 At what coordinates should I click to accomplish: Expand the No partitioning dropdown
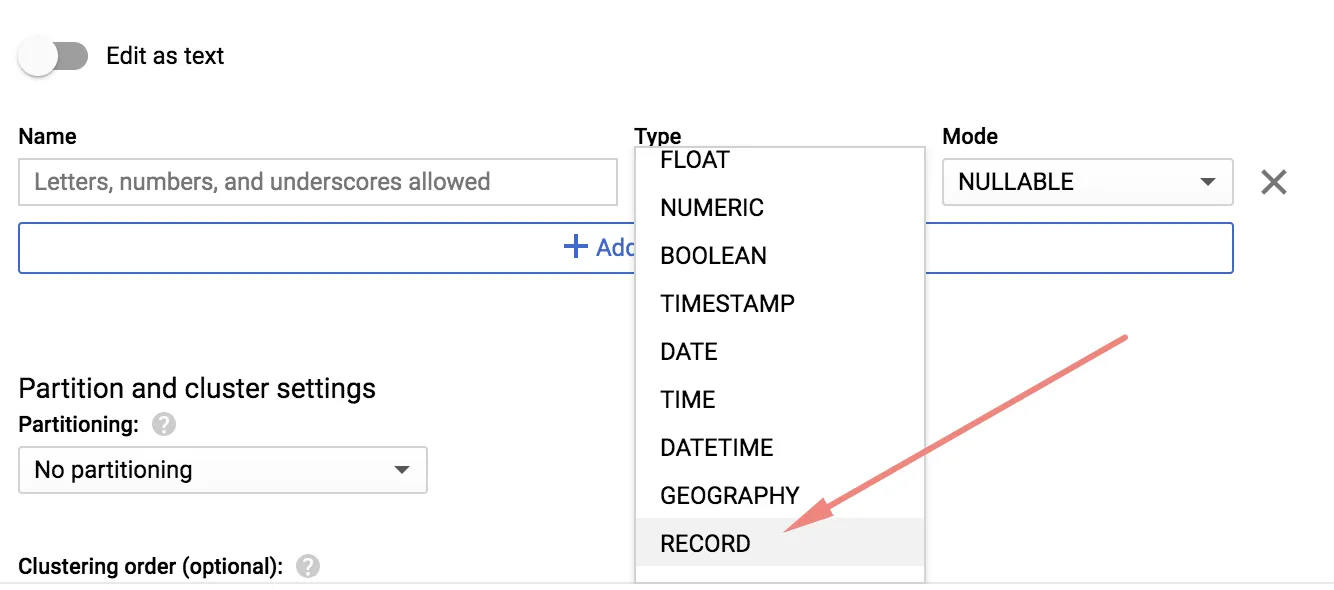(x=222, y=470)
